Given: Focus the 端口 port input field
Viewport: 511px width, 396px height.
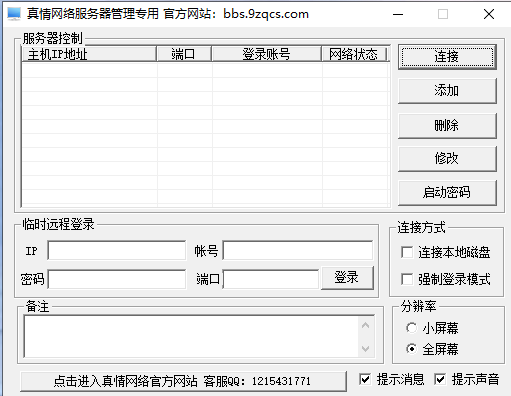Looking at the screenshot, I should 271,279.
